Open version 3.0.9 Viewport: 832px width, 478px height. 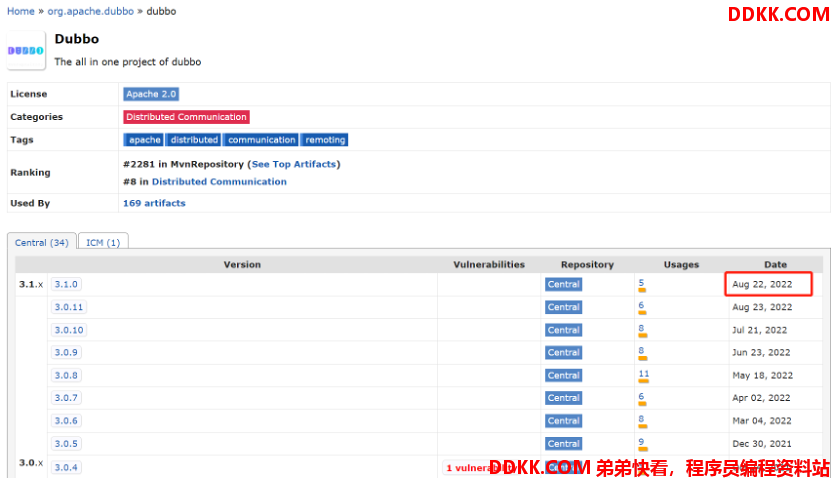point(66,352)
